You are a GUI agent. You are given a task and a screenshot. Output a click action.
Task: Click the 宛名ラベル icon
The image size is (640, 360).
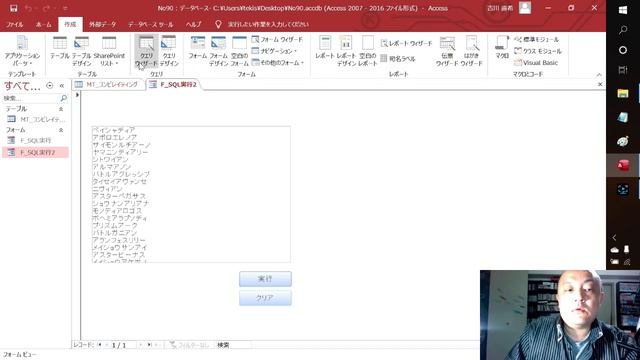(x=398, y=59)
